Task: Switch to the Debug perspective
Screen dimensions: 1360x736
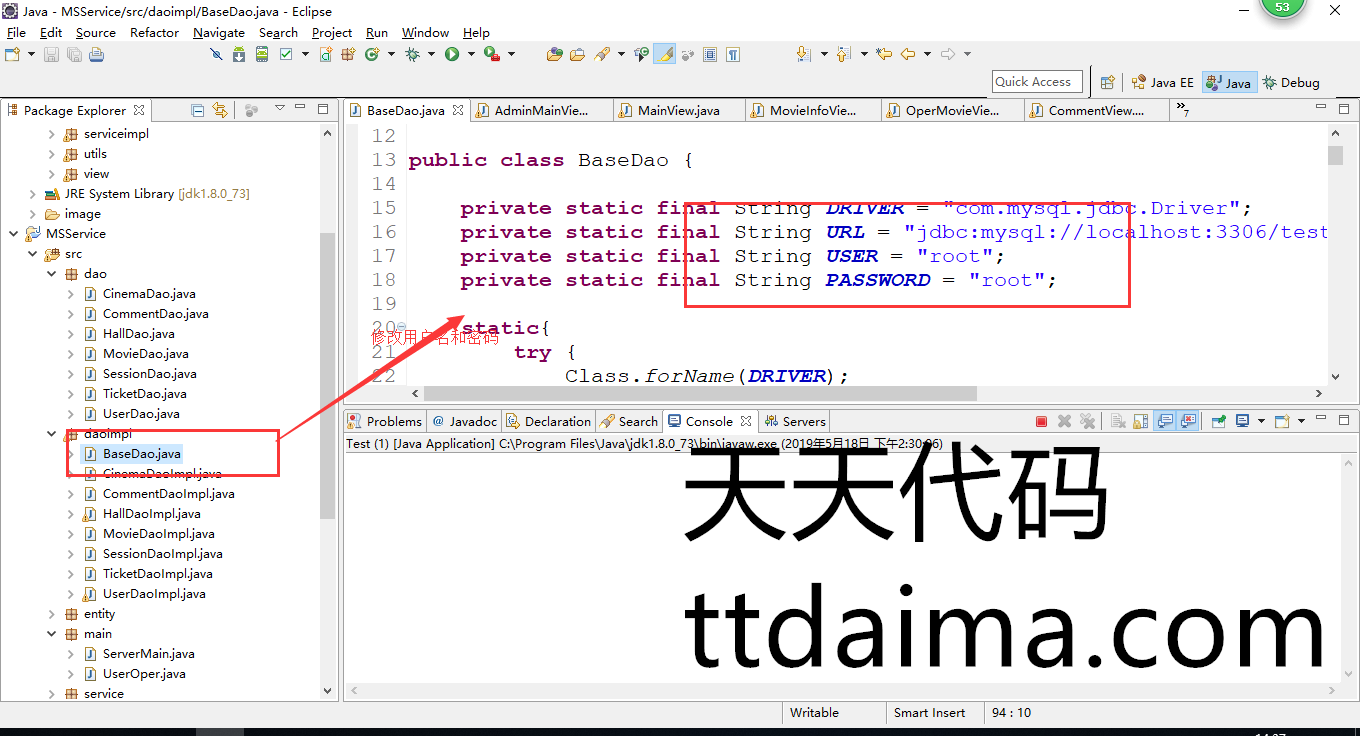Action: [x=1291, y=83]
